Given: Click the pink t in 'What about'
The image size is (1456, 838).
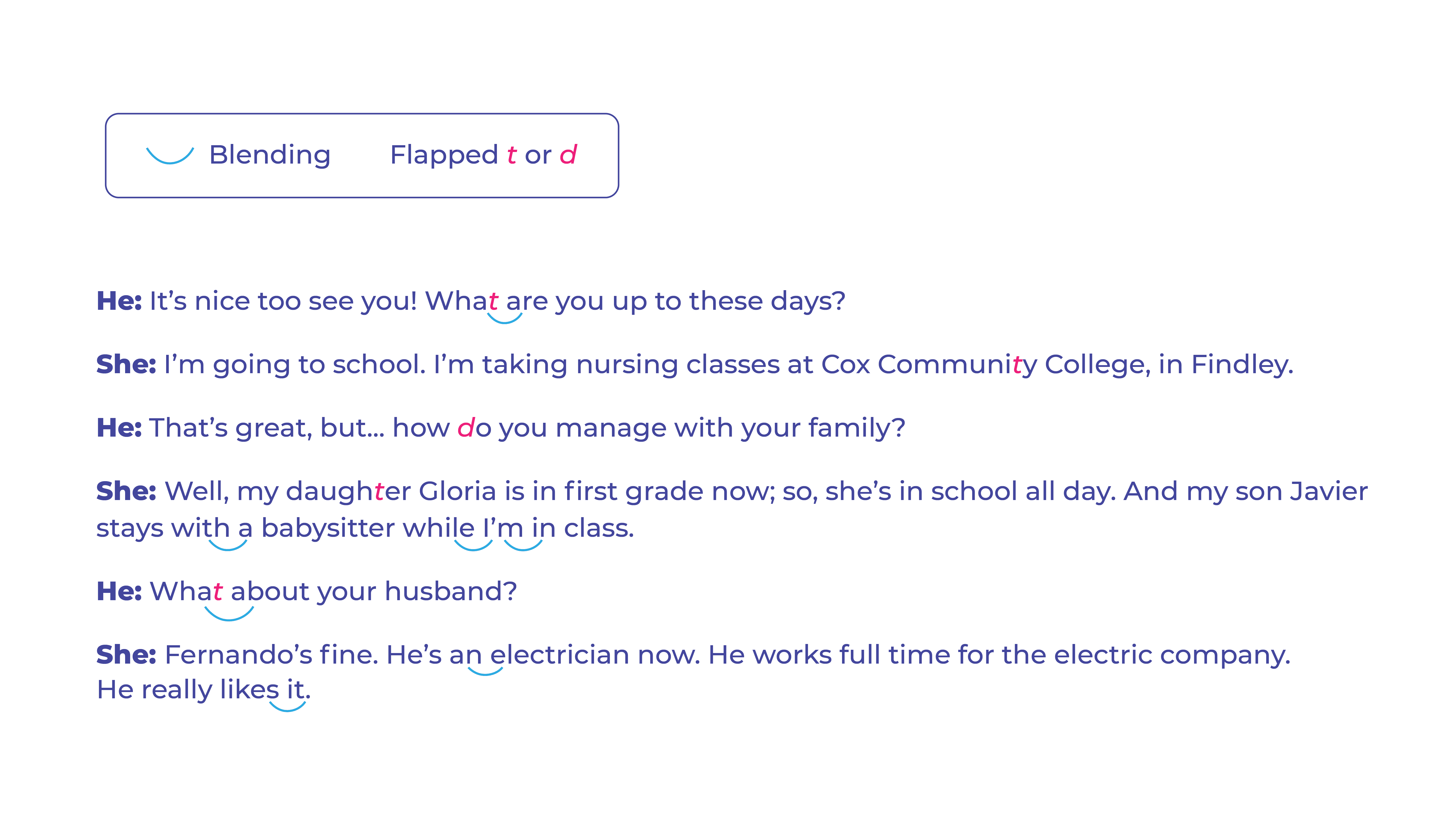Looking at the screenshot, I should (x=218, y=591).
